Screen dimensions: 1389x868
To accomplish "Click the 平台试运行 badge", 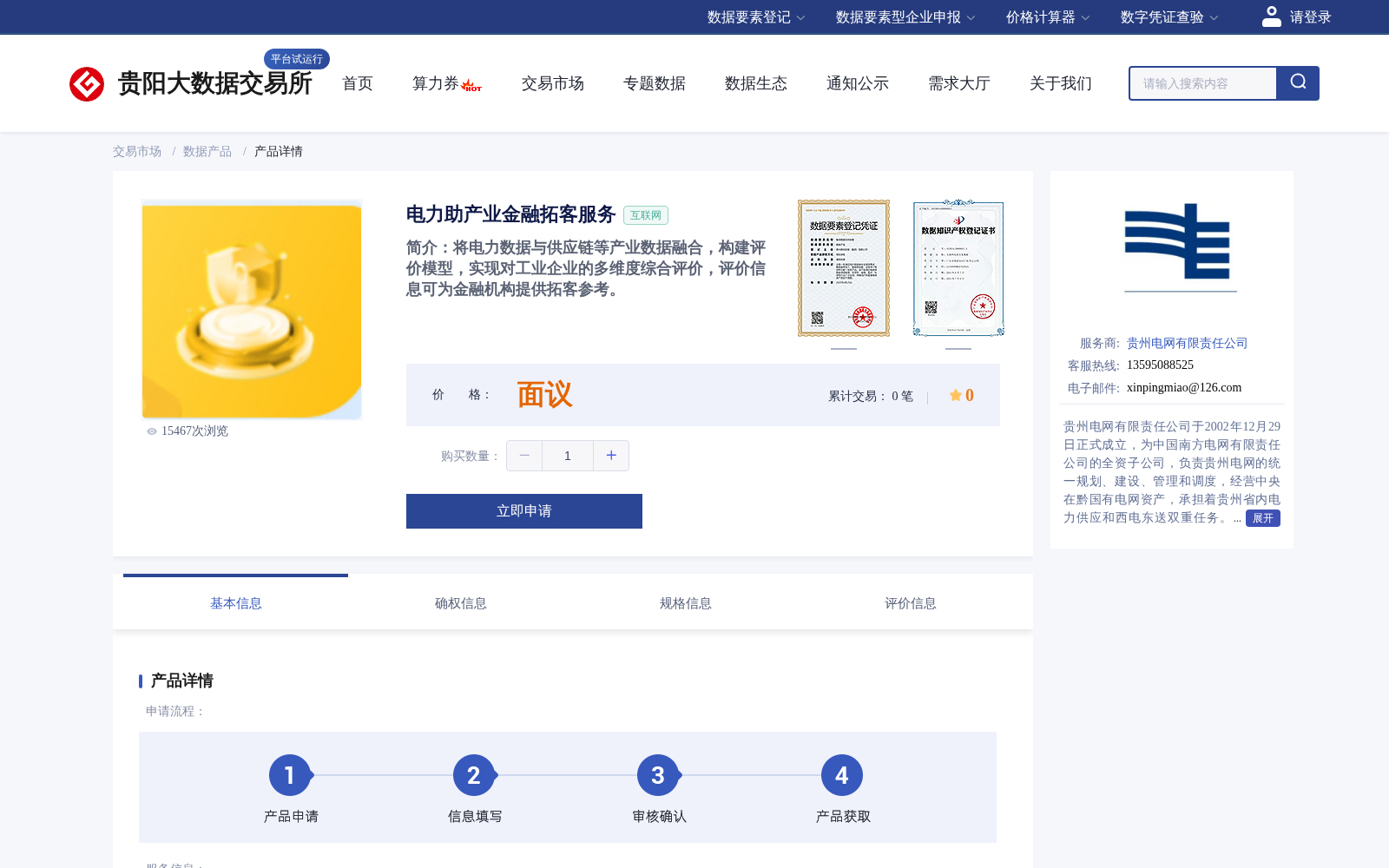I will pyautogui.click(x=297, y=59).
